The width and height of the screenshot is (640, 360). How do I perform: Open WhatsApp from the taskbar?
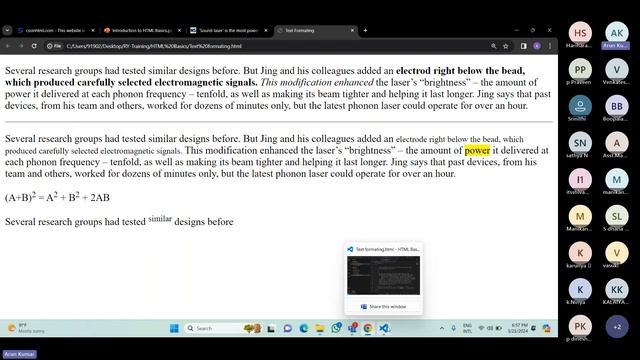[336, 328]
